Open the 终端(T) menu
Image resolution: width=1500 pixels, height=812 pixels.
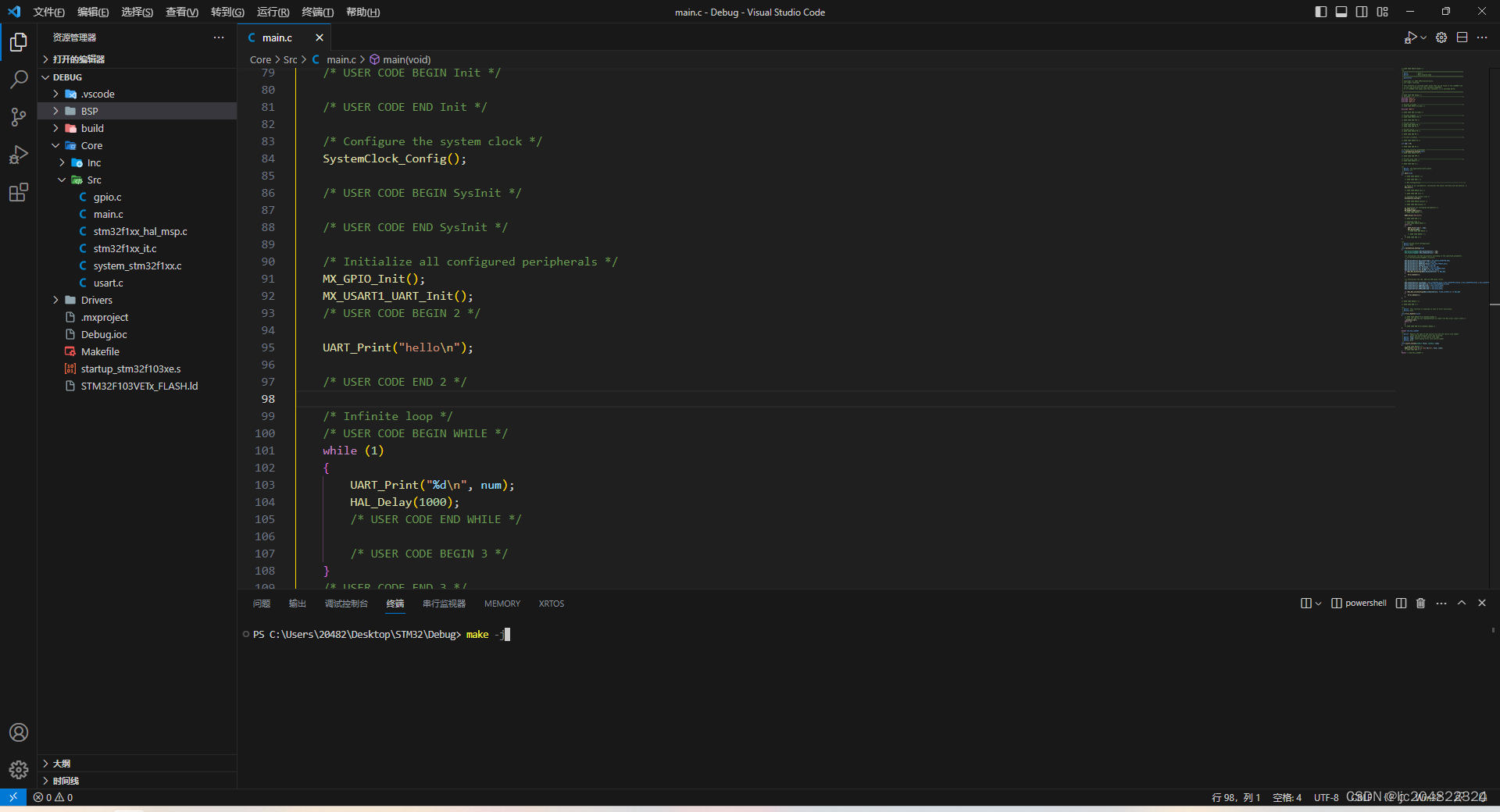pyautogui.click(x=317, y=12)
